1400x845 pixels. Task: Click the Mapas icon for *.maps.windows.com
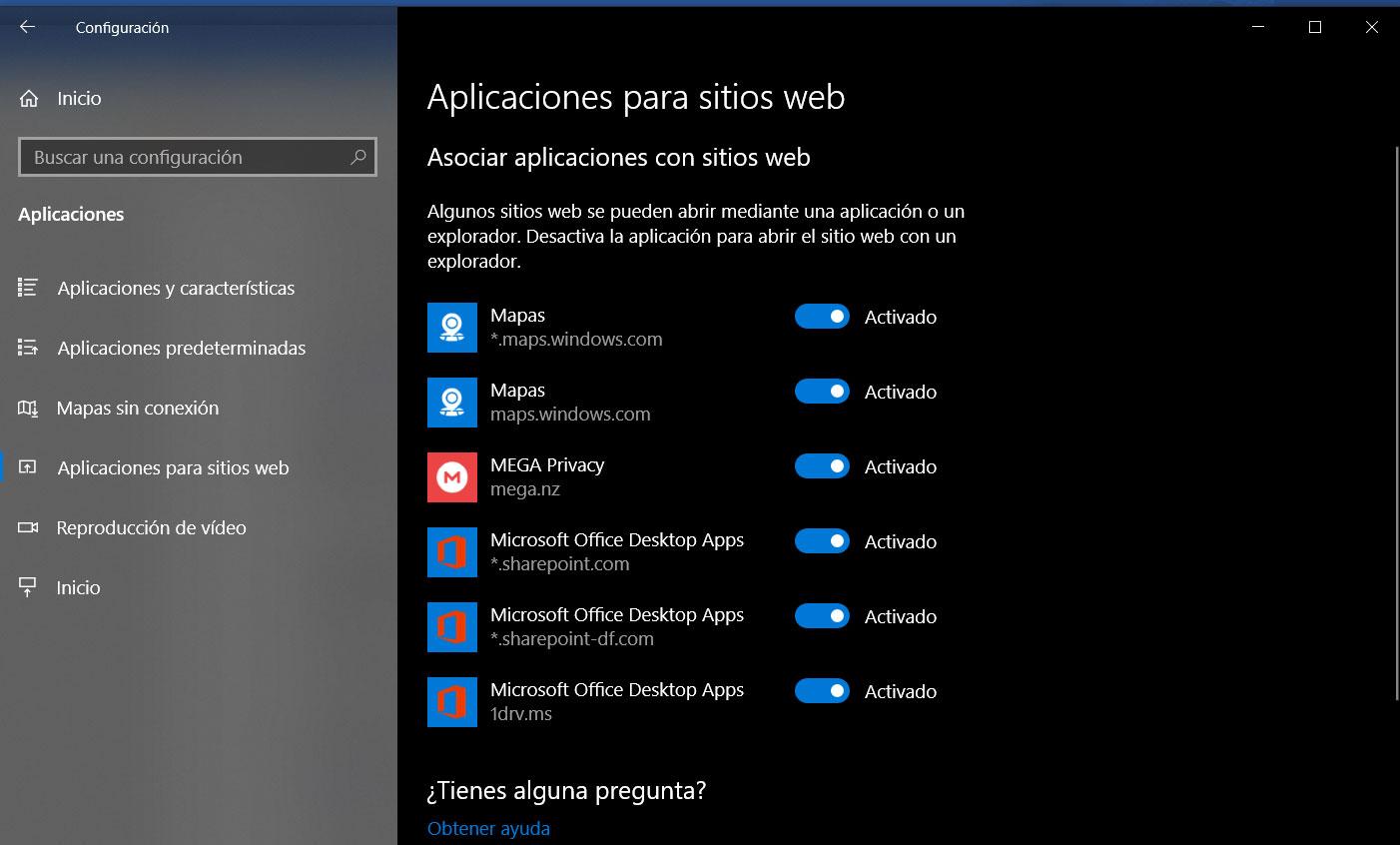pos(452,328)
